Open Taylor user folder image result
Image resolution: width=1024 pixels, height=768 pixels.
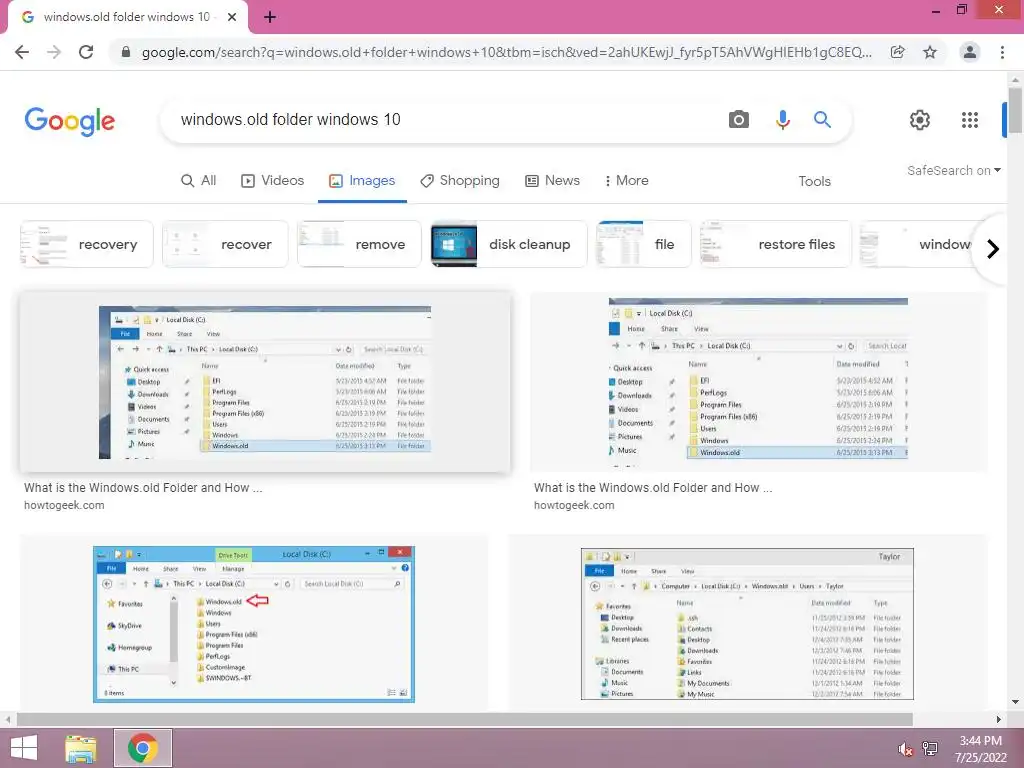coord(747,624)
